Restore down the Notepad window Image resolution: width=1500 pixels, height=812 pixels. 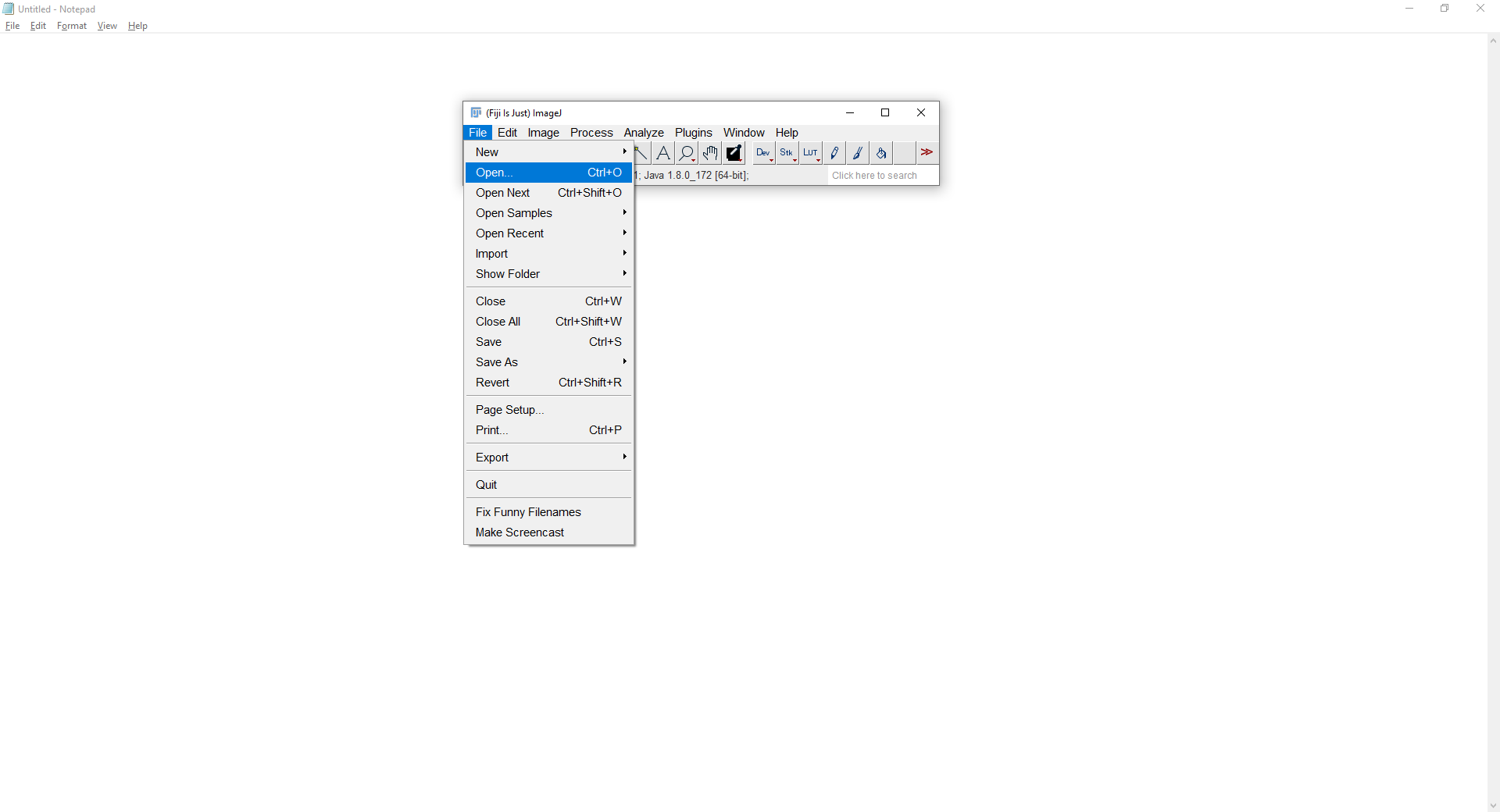[1445, 9]
